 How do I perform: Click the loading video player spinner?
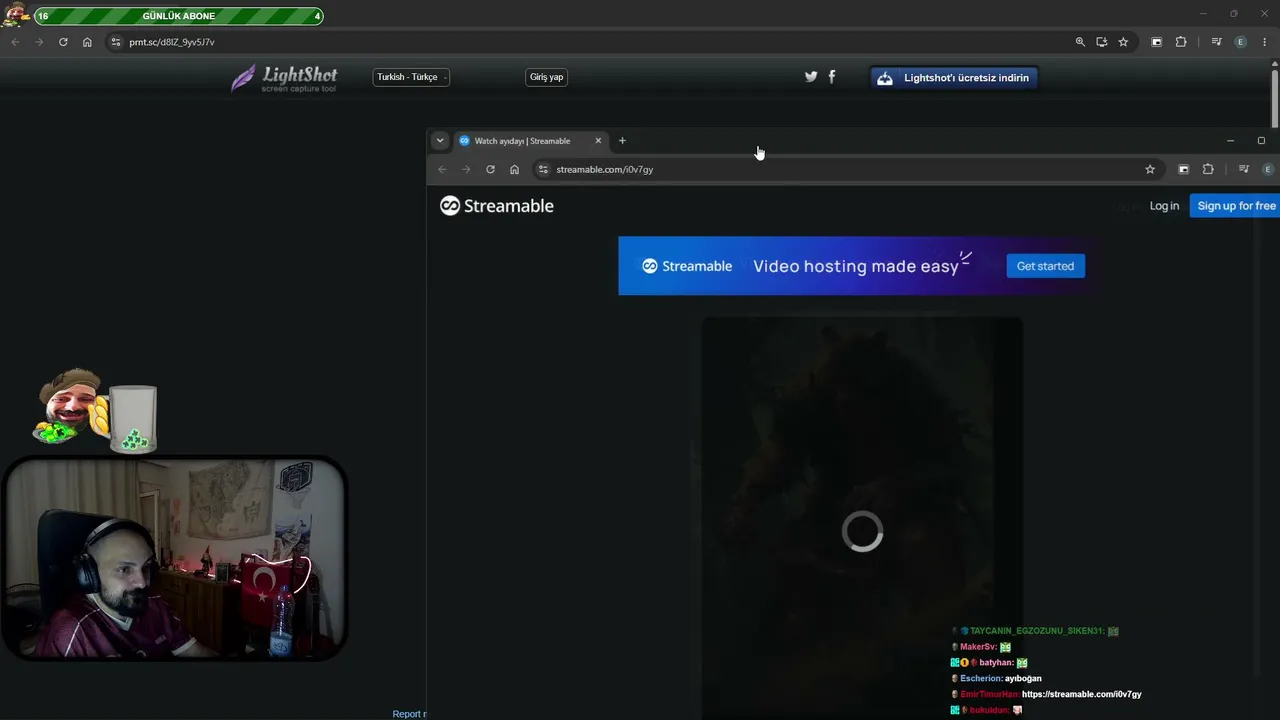(862, 532)
